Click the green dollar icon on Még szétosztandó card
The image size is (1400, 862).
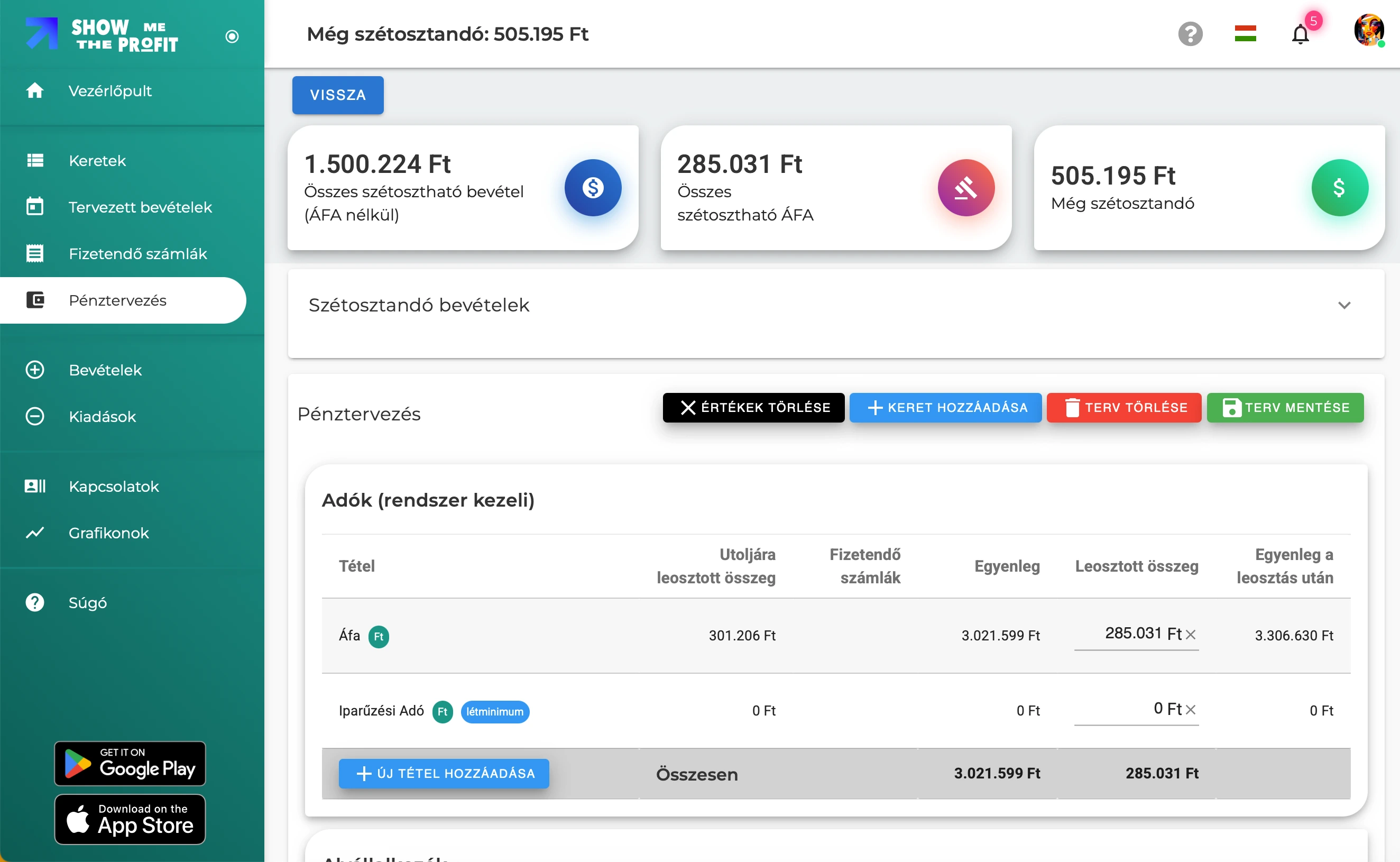click(x=1339, y=188)
